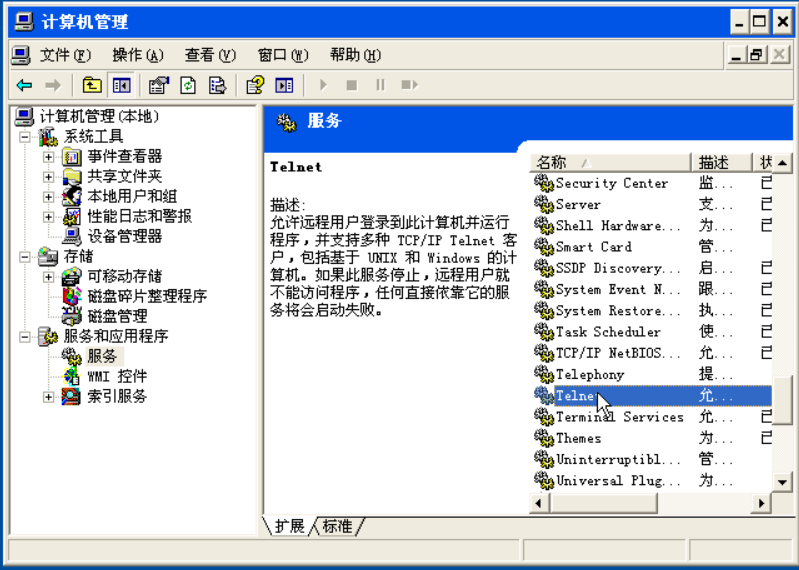
Task: Select 磁盘管理 in the tree
Action: tap(117, 316)
